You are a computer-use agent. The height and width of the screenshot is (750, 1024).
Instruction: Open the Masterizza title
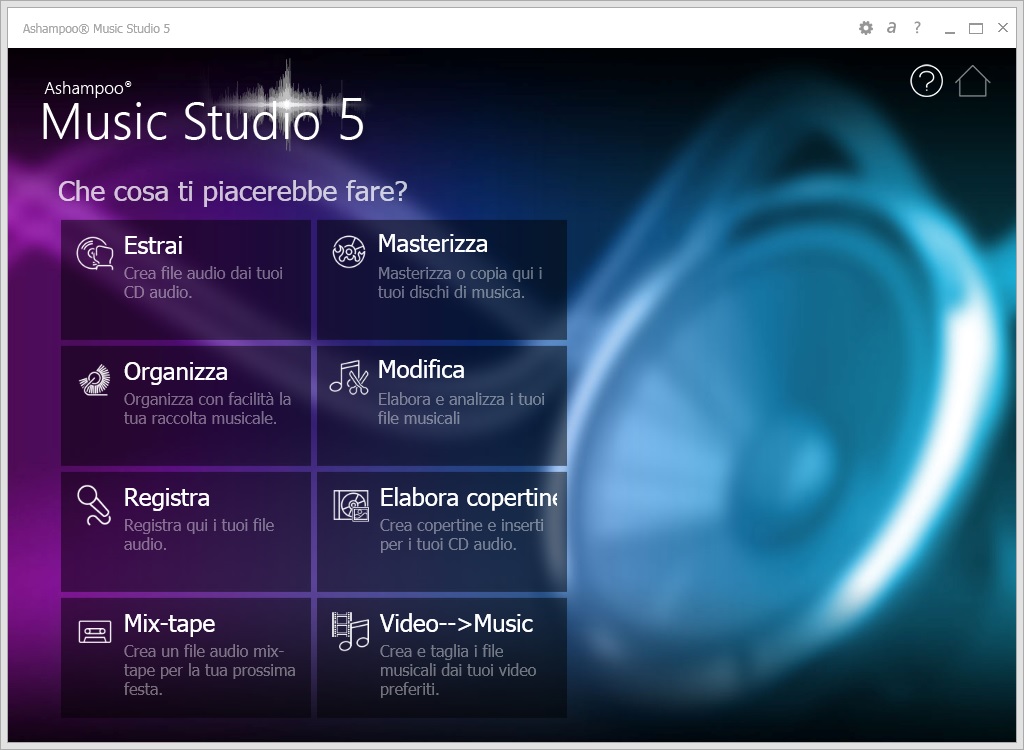[x=432, y=244]
